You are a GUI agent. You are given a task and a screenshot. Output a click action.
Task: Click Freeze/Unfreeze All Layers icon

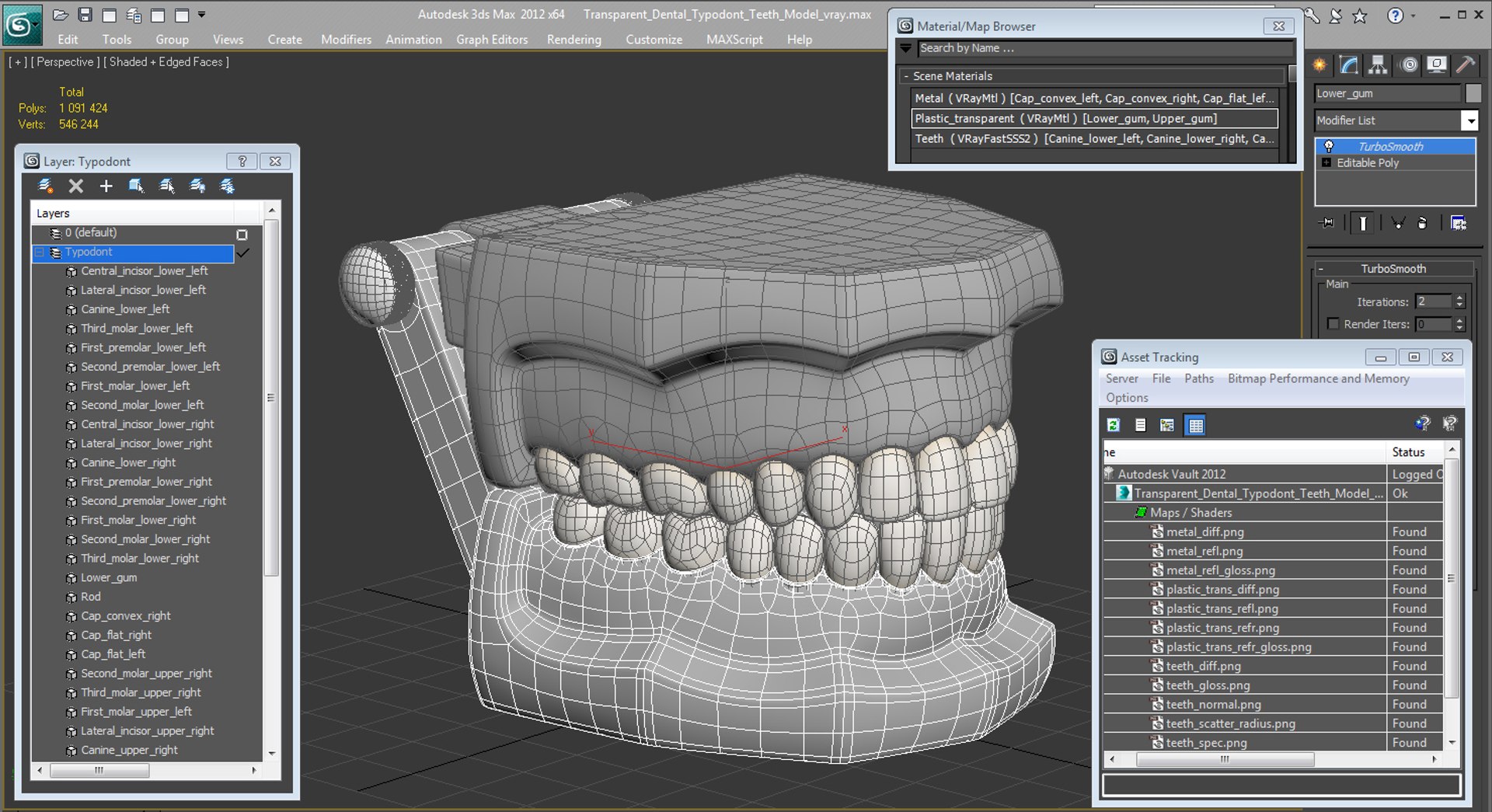click(227, 186)
